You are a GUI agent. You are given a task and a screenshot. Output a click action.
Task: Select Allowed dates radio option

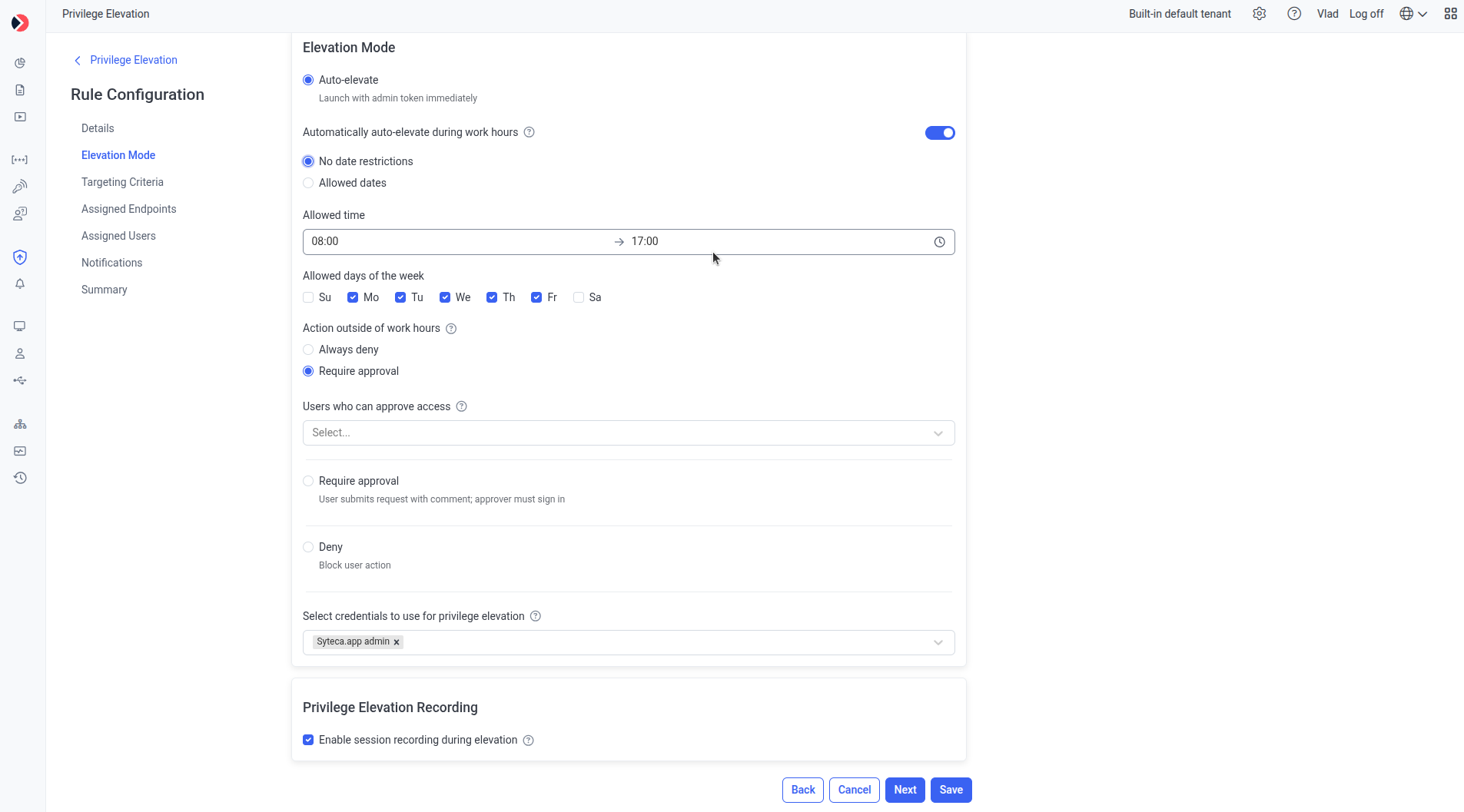tap(308, 183)
